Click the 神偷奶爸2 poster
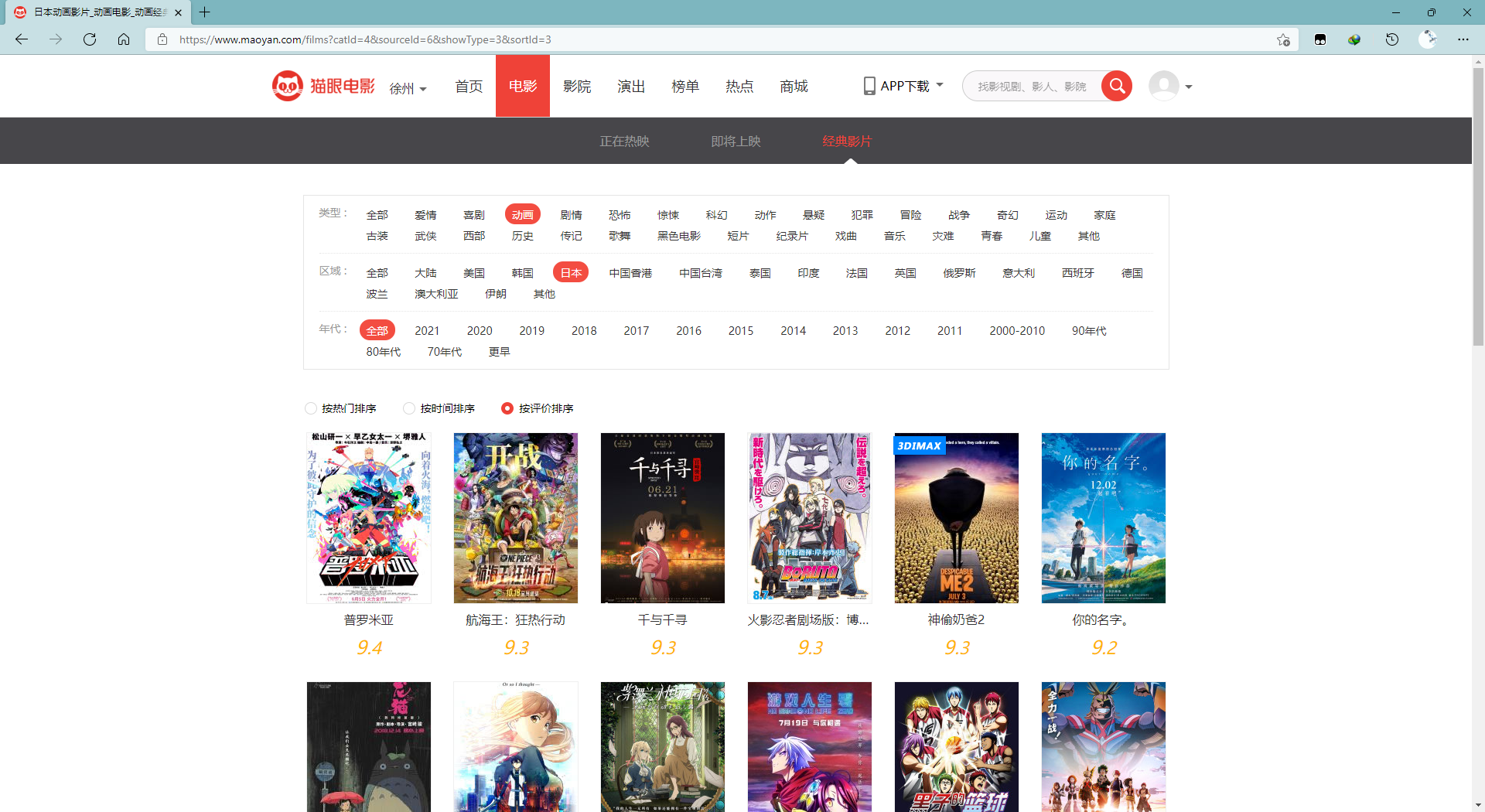This screenshot has height=812, width=1485. [957, 518]
